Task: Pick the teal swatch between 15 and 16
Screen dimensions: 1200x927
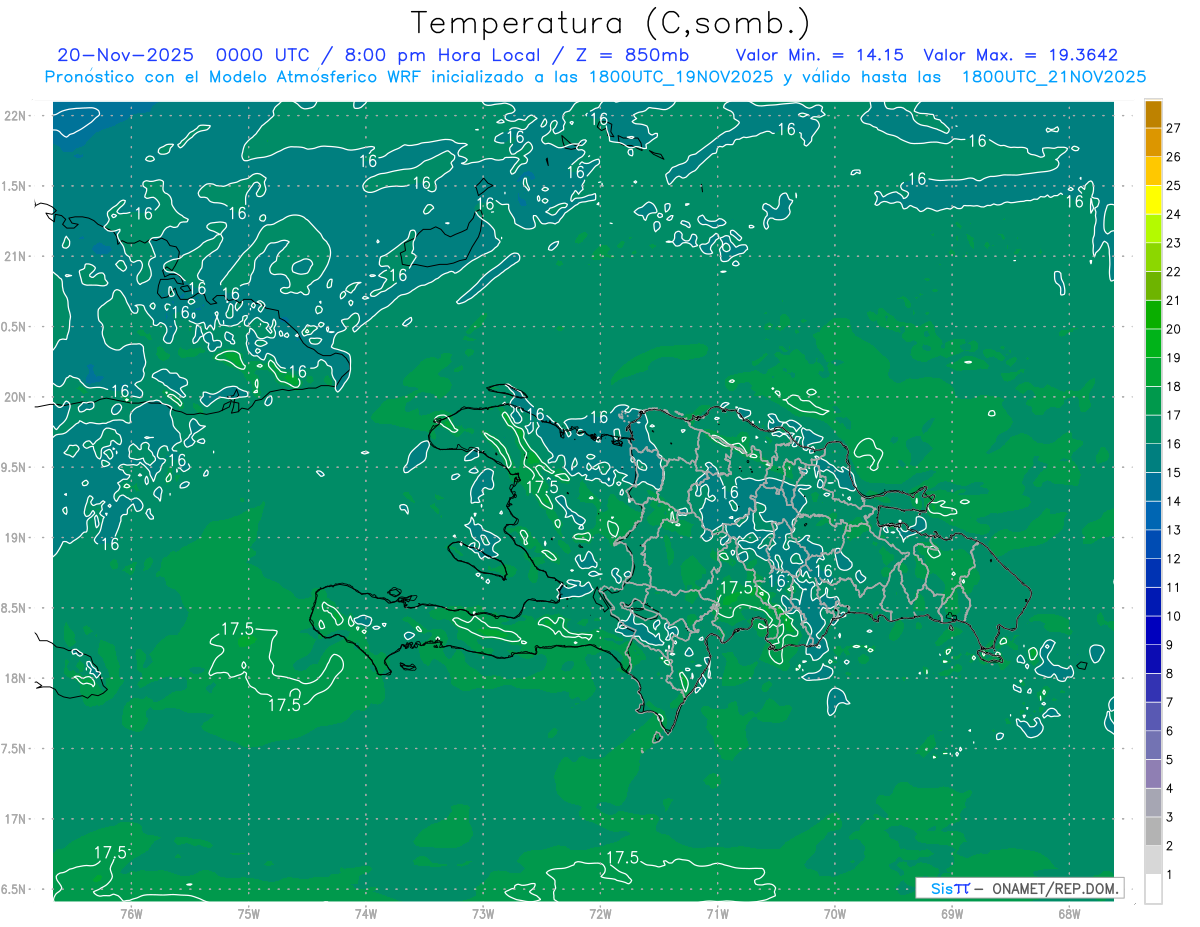Action: [x=1153, y=458]
